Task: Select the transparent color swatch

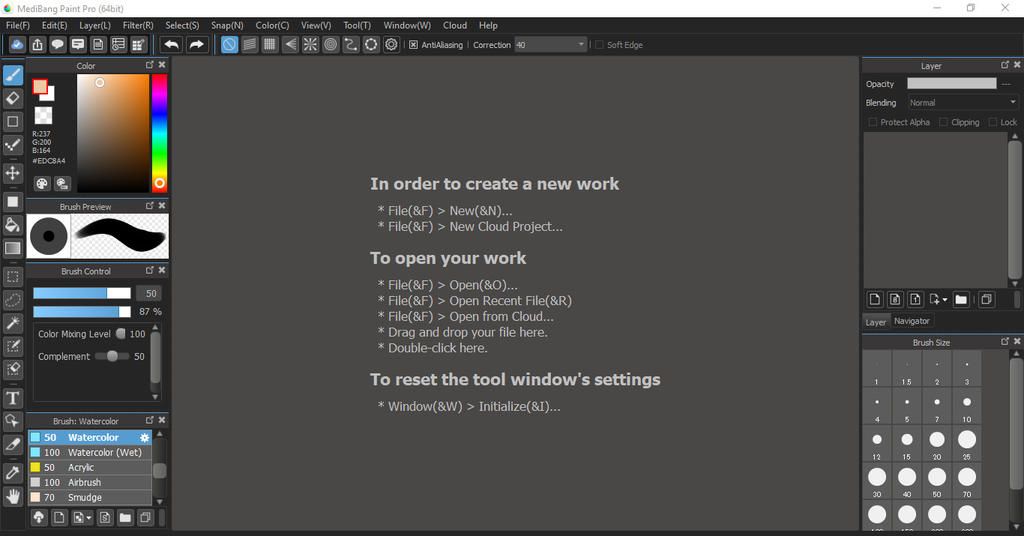Action: 43,116
